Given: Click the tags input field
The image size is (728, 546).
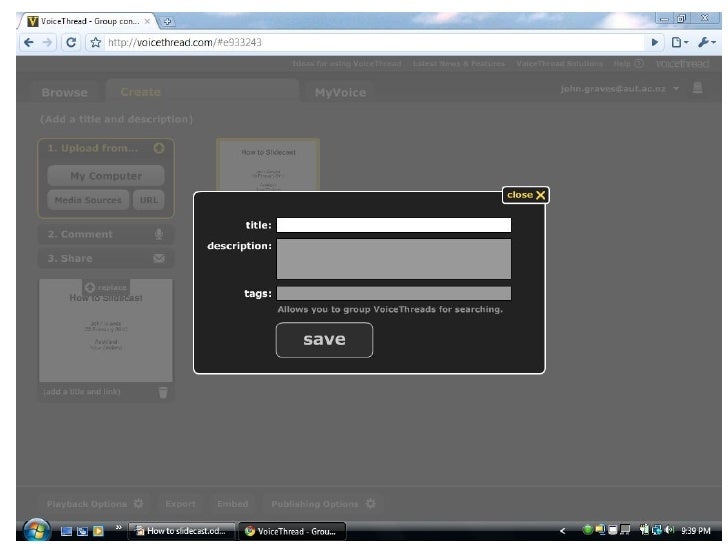Looking at the screenshot, I should click(394, 293).
